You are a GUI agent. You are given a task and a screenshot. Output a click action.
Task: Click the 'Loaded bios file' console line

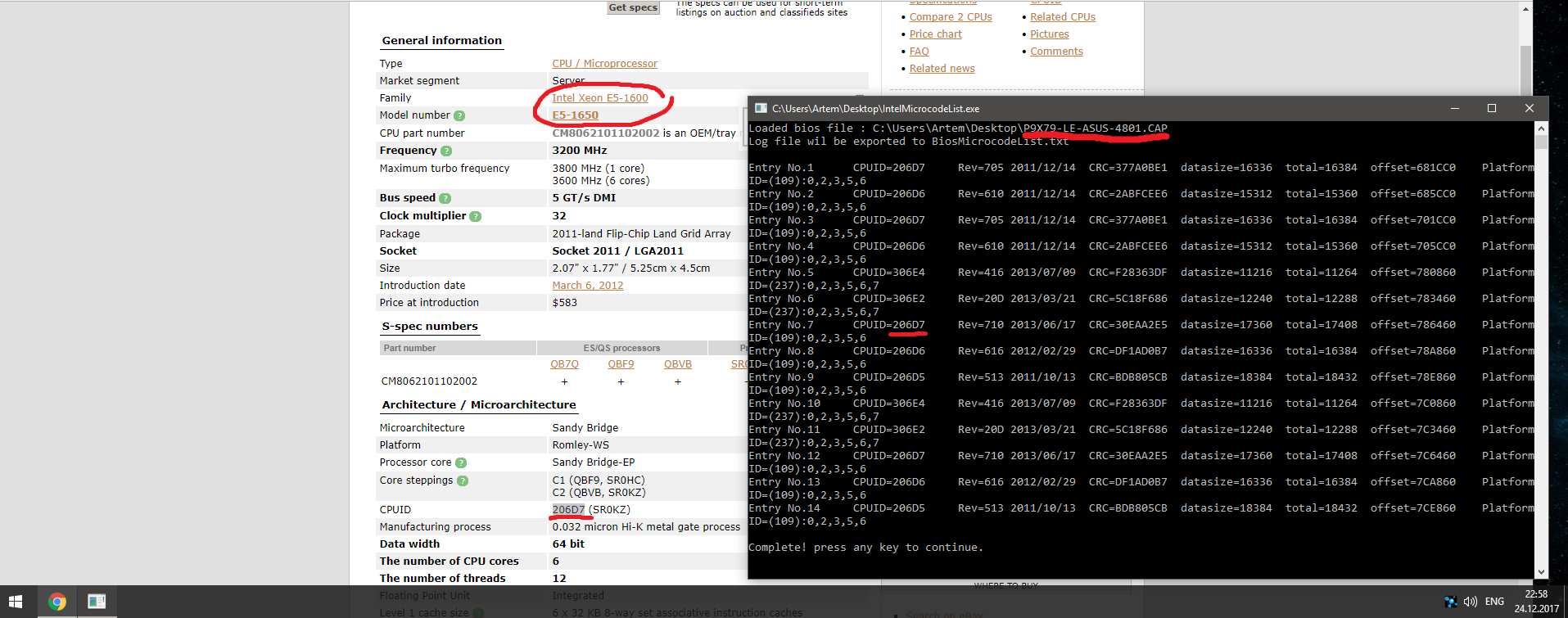(958, 129)
